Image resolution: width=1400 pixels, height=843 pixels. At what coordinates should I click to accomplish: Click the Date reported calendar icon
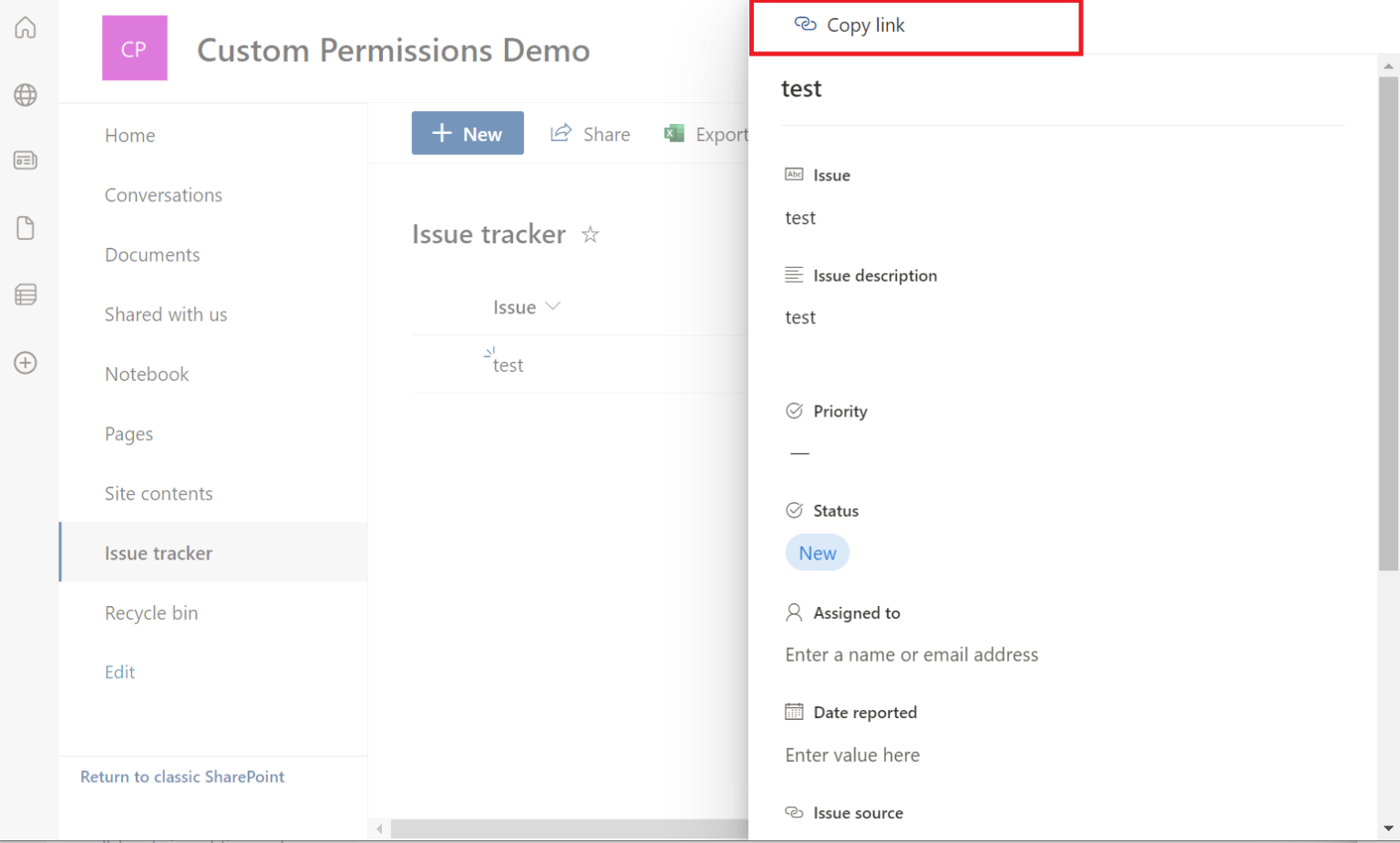click(794, 712)
